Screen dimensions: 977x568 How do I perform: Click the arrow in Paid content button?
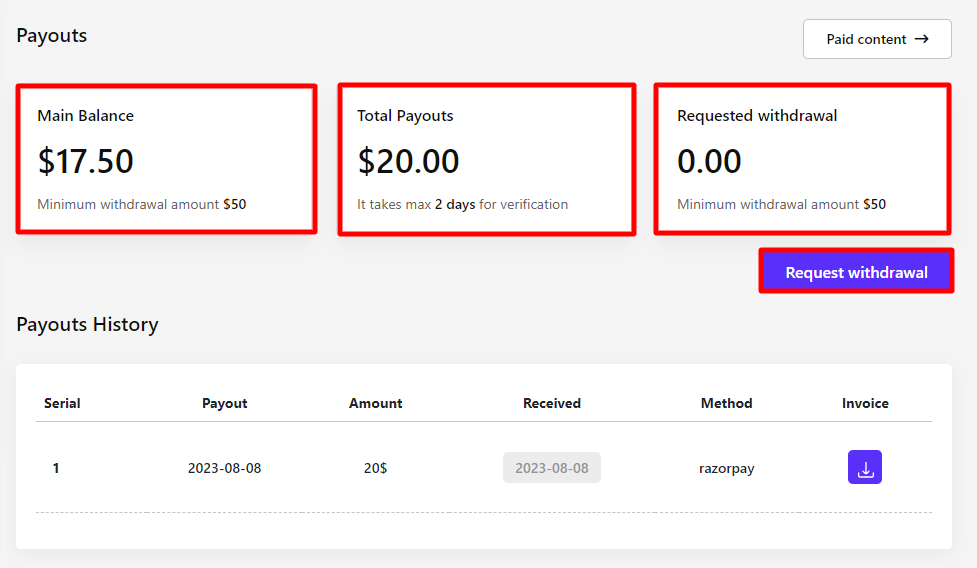coord(922,39)
